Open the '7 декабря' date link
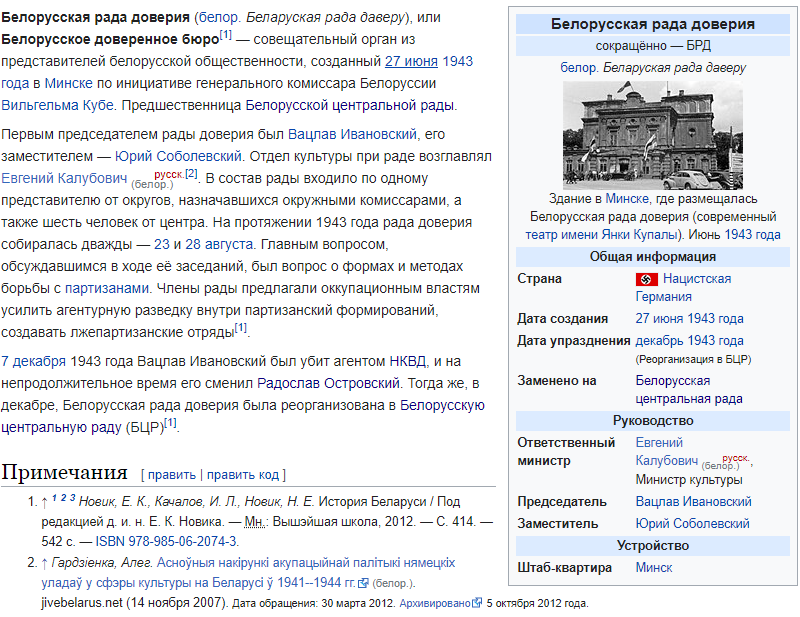 (33, 361)
